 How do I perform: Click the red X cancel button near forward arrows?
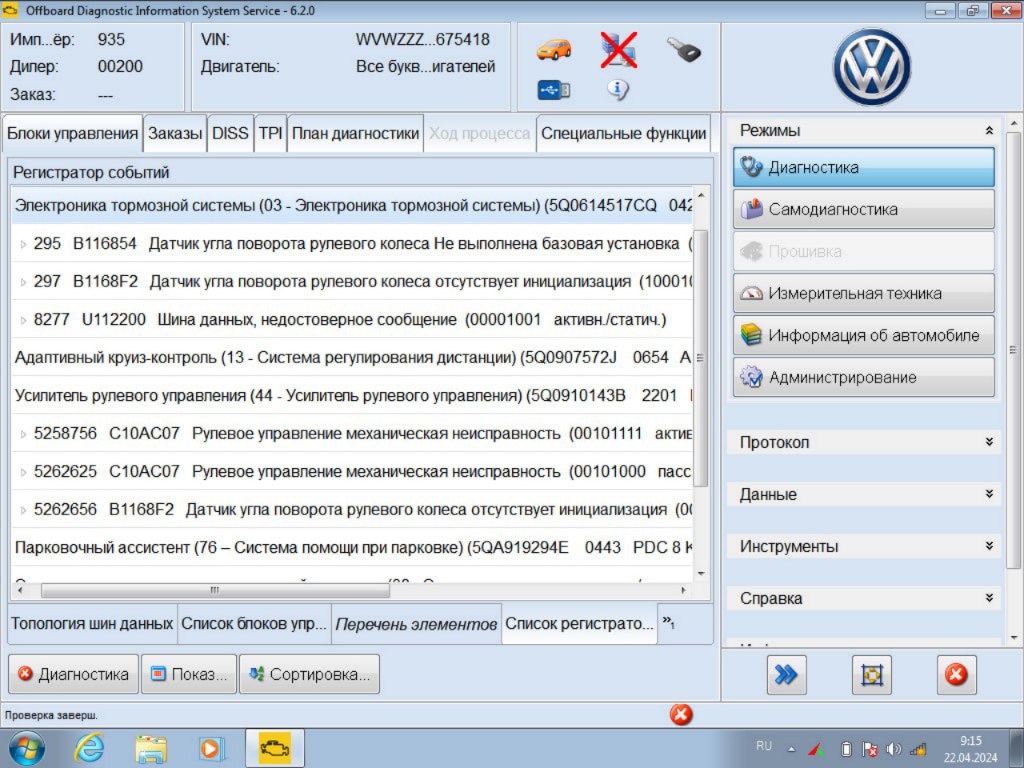click(956, 675)
